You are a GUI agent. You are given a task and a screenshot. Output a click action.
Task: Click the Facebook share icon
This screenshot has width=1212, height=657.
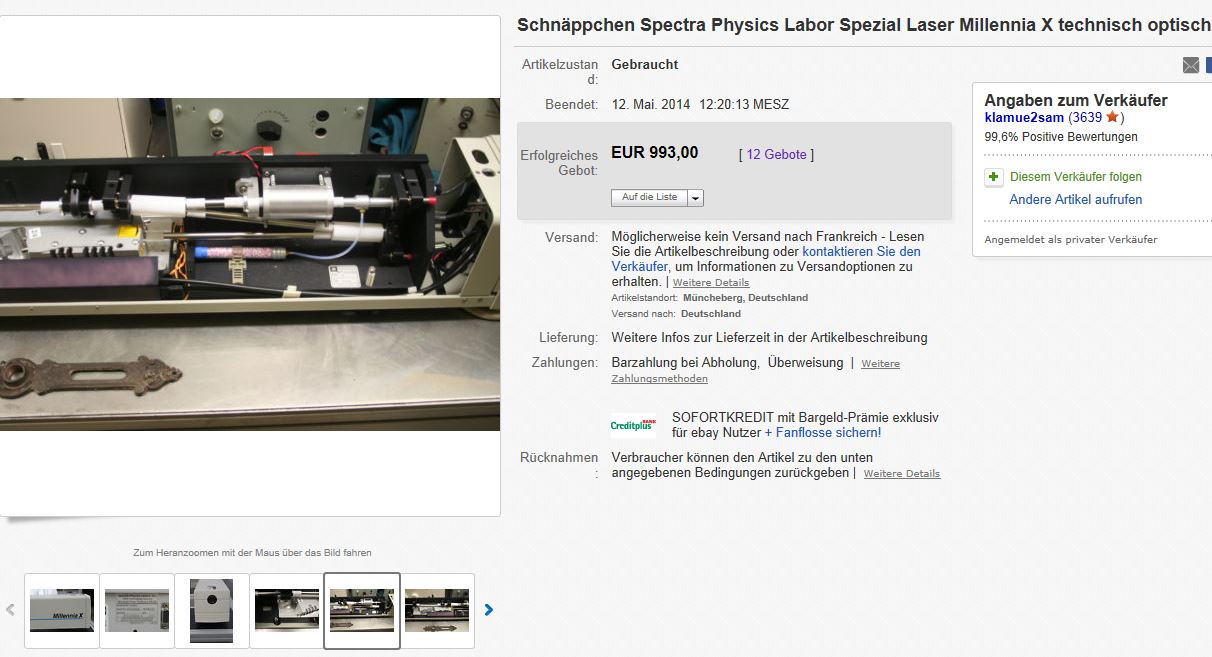coord(1208,65)
